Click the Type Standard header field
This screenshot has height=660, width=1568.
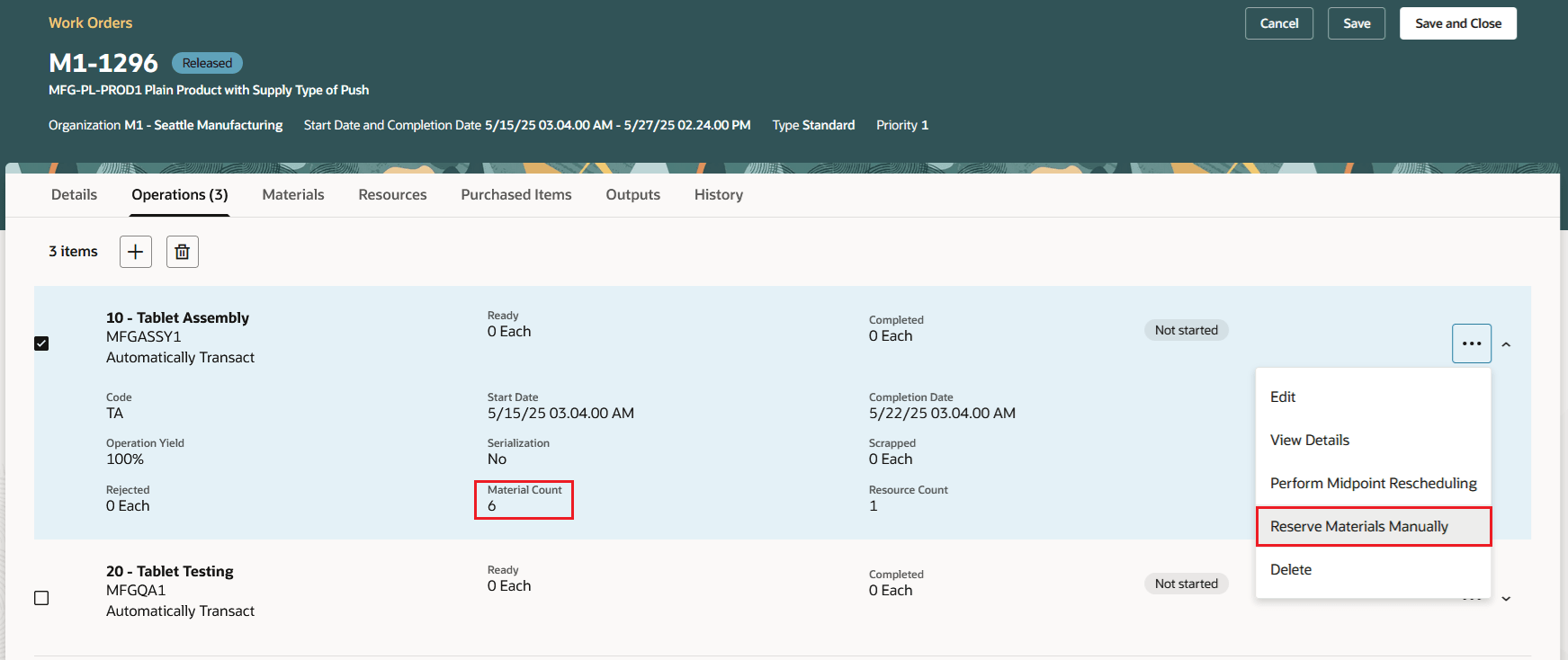coord(813,125)
